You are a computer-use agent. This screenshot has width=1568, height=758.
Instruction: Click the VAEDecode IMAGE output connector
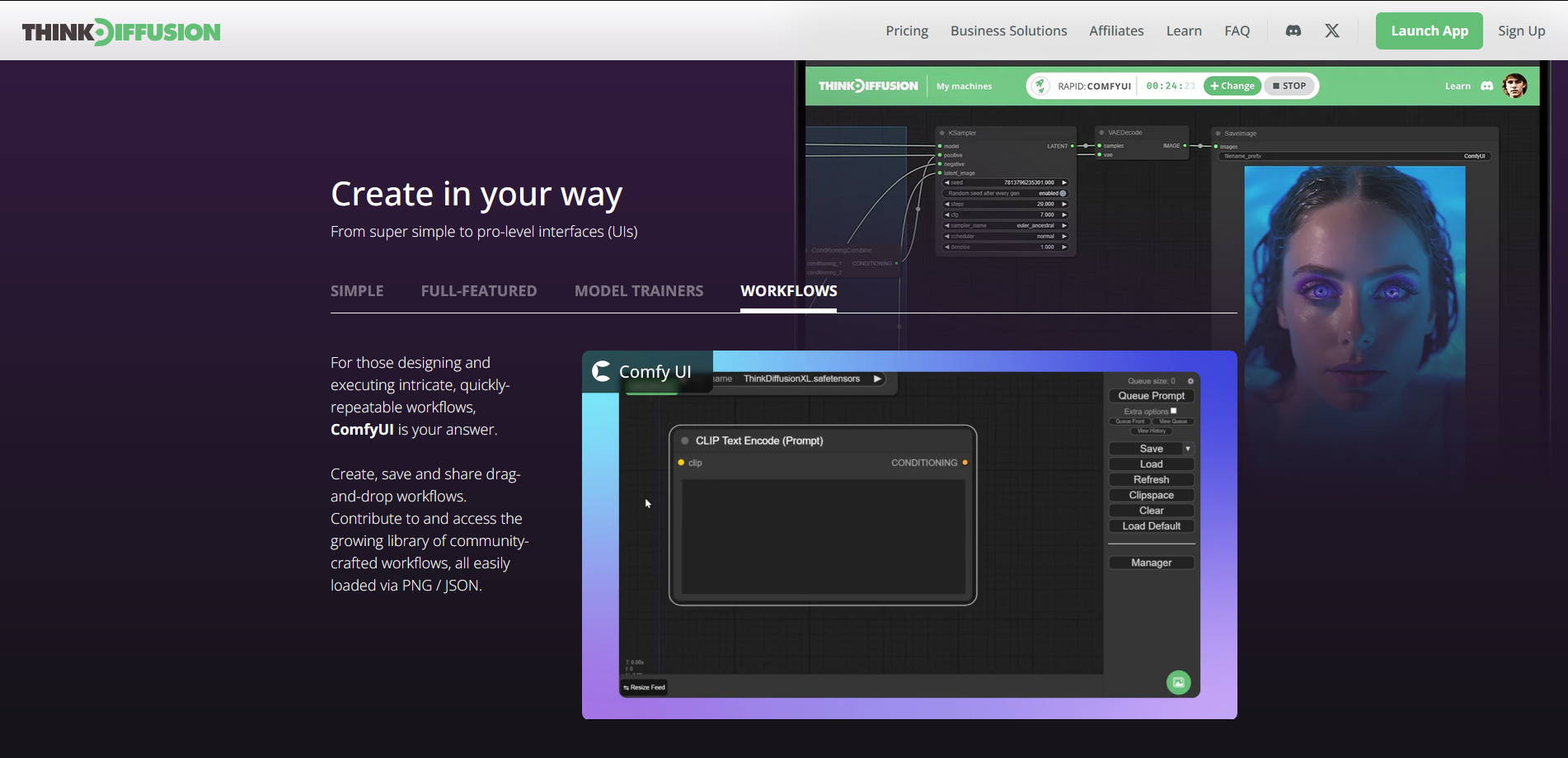[1185, 146]
